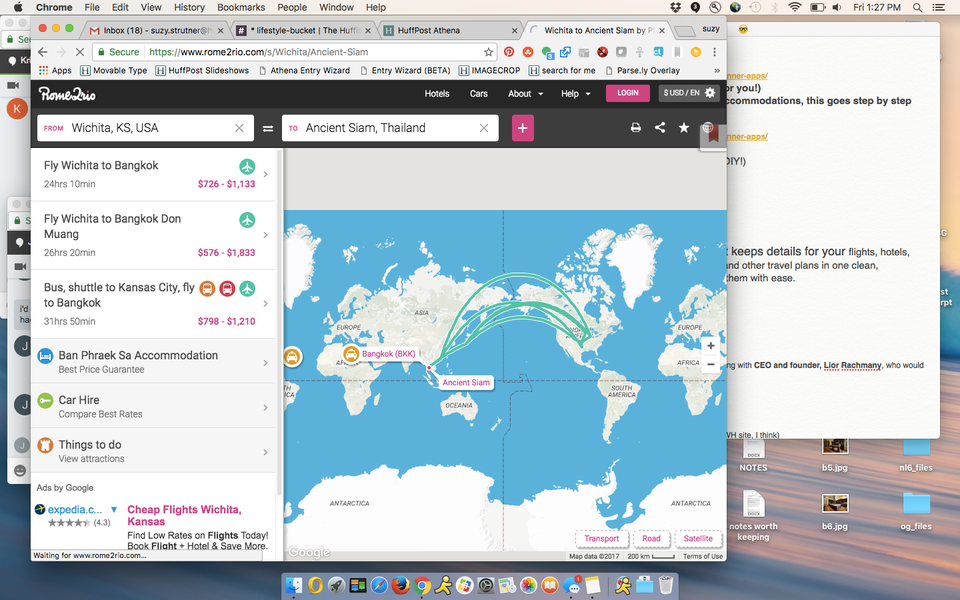The image size is (960, 600).
Task: Switch map to Road view
Action: [x=651, y=538]
